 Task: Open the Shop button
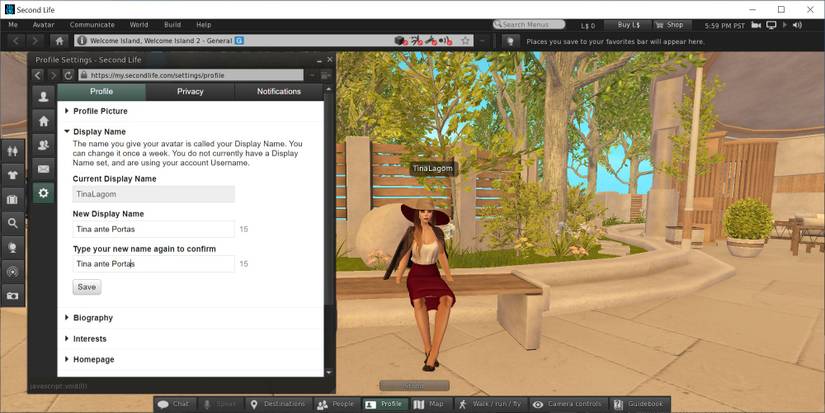[670, 25]
